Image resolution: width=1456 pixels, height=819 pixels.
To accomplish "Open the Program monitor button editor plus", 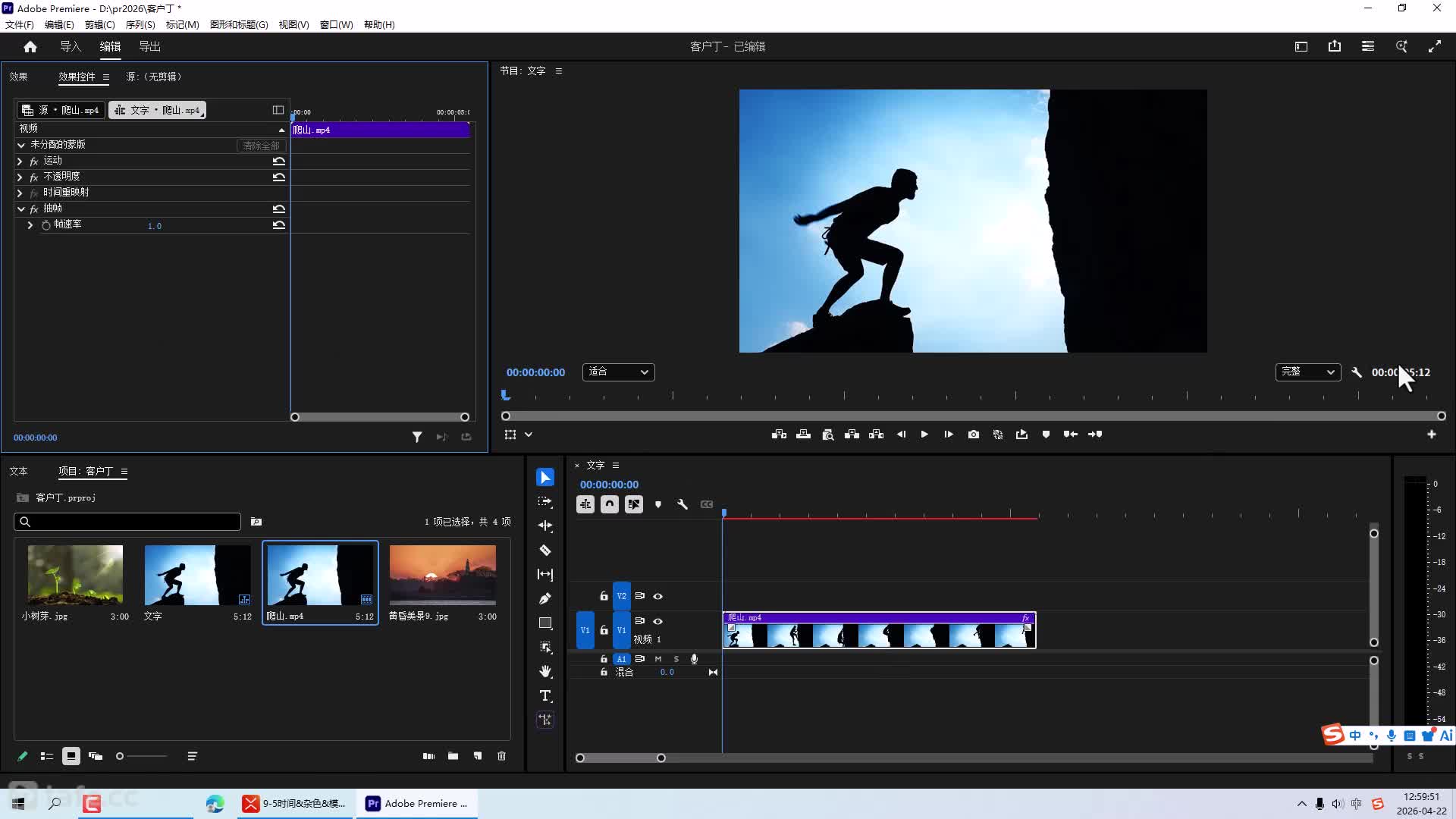I will pos(1432,435).
